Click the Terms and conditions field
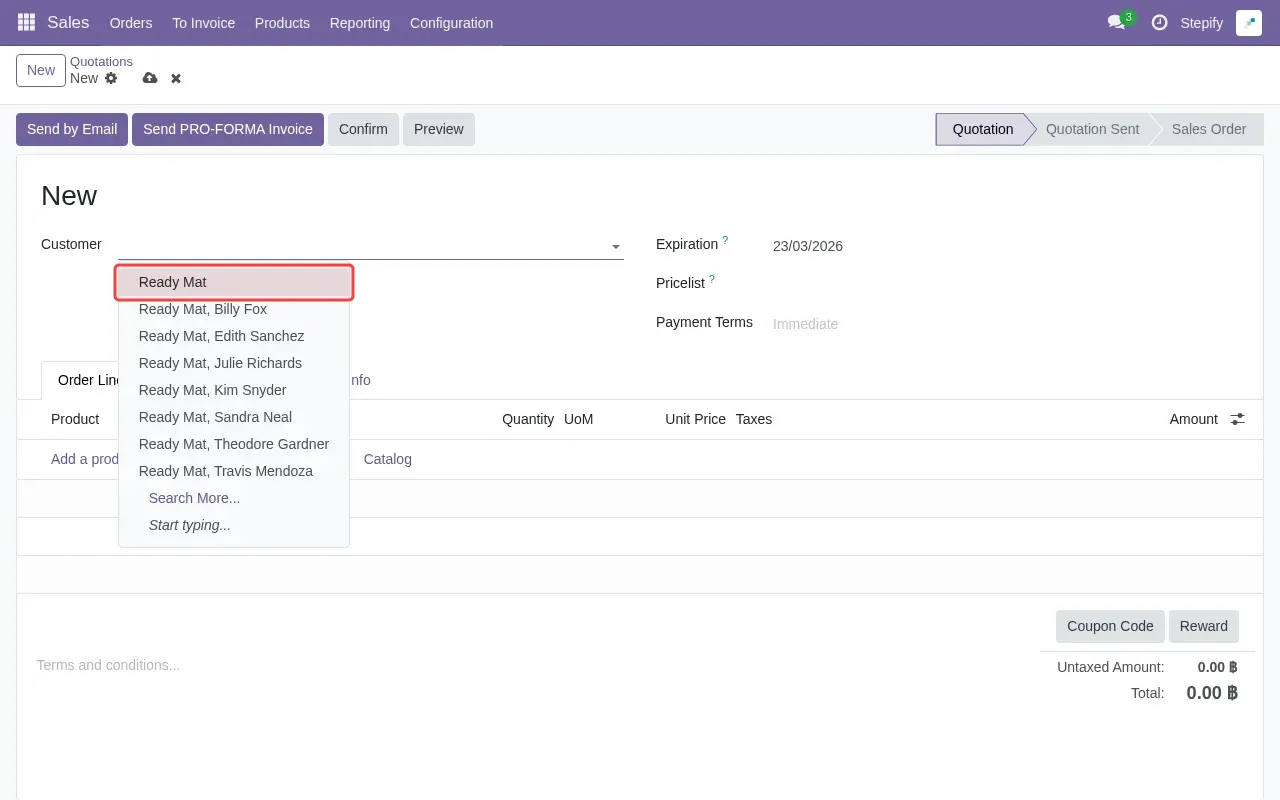1280x800 pixels. pyautogui.click(x=108, y=665)
